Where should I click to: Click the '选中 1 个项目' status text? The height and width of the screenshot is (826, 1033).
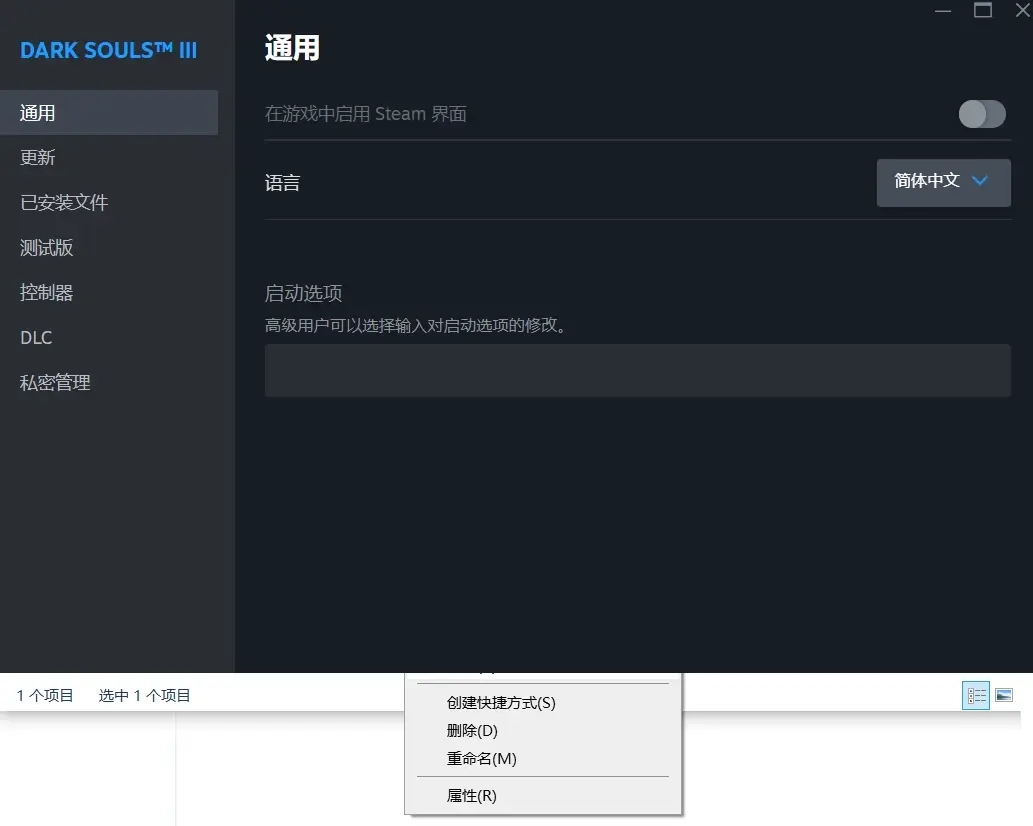pos(144,696)
